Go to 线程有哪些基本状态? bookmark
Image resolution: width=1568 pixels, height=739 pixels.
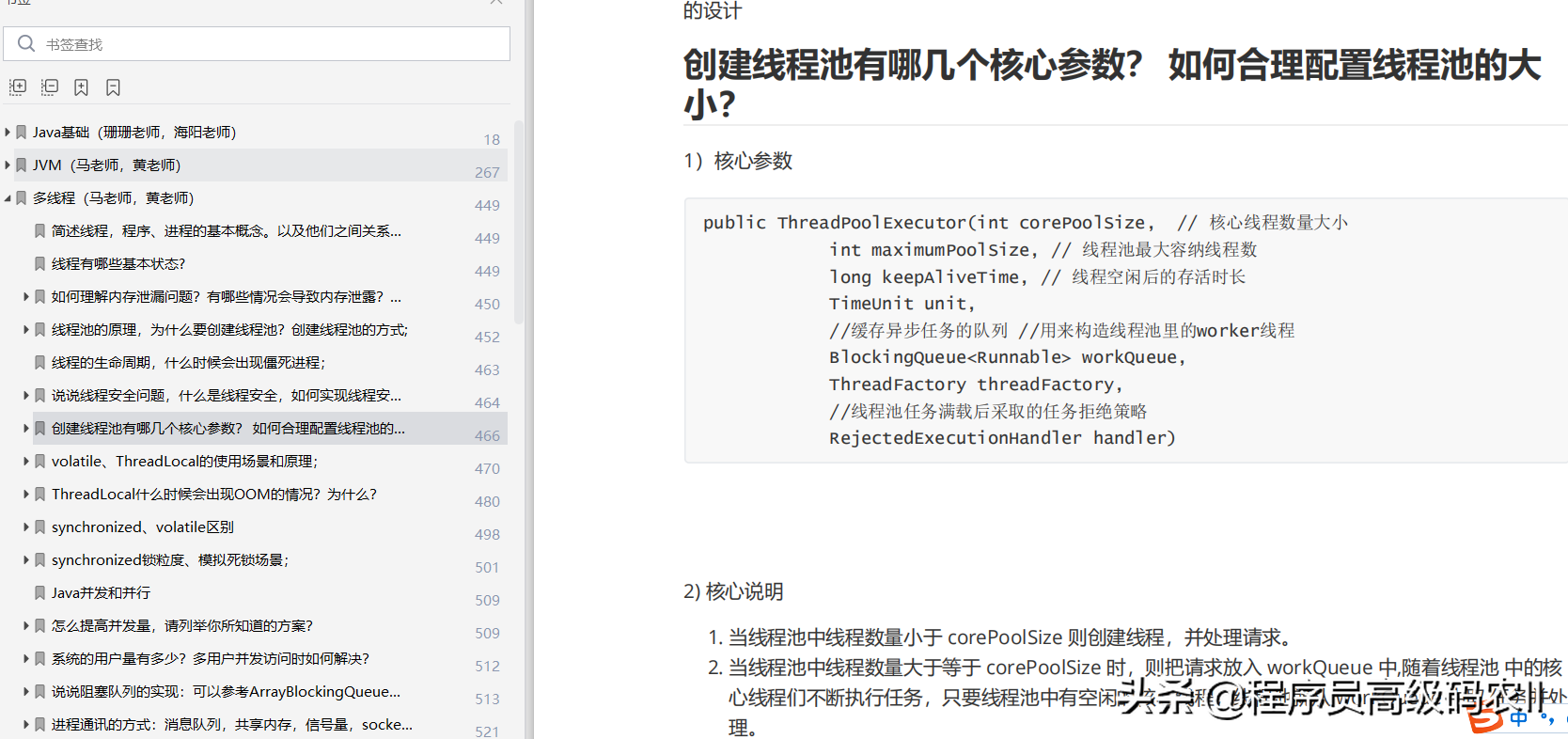[118, 264]
